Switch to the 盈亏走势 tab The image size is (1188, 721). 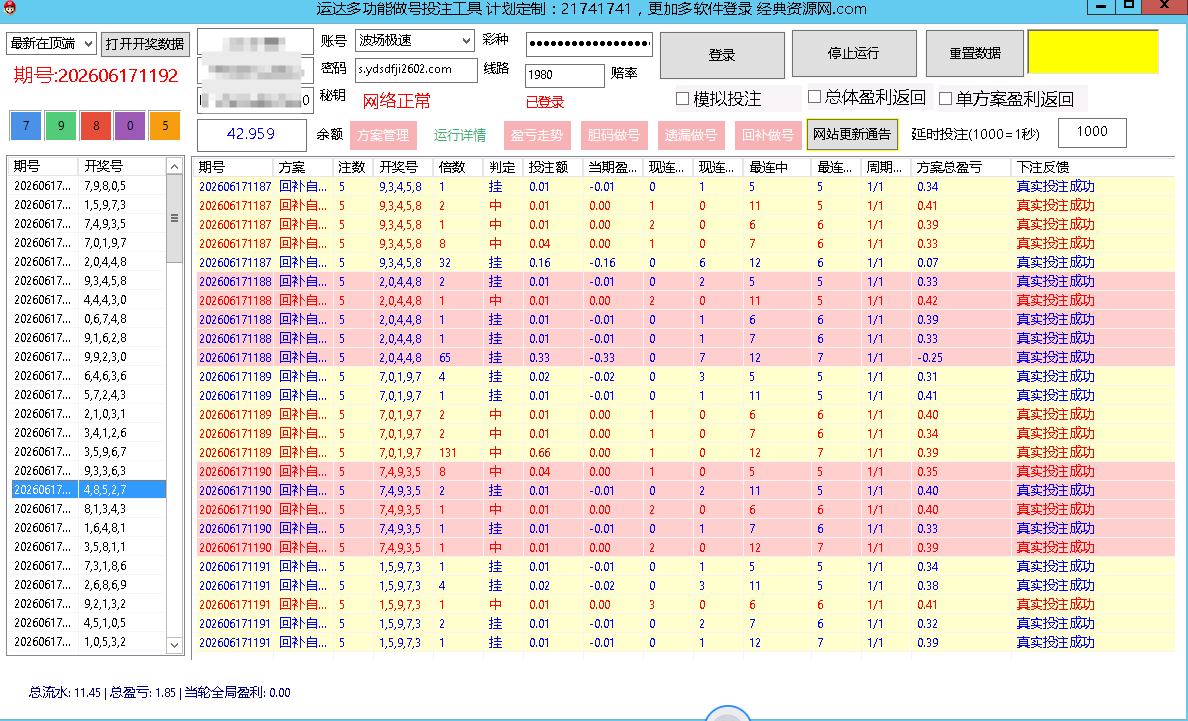[x=536, y=136]
